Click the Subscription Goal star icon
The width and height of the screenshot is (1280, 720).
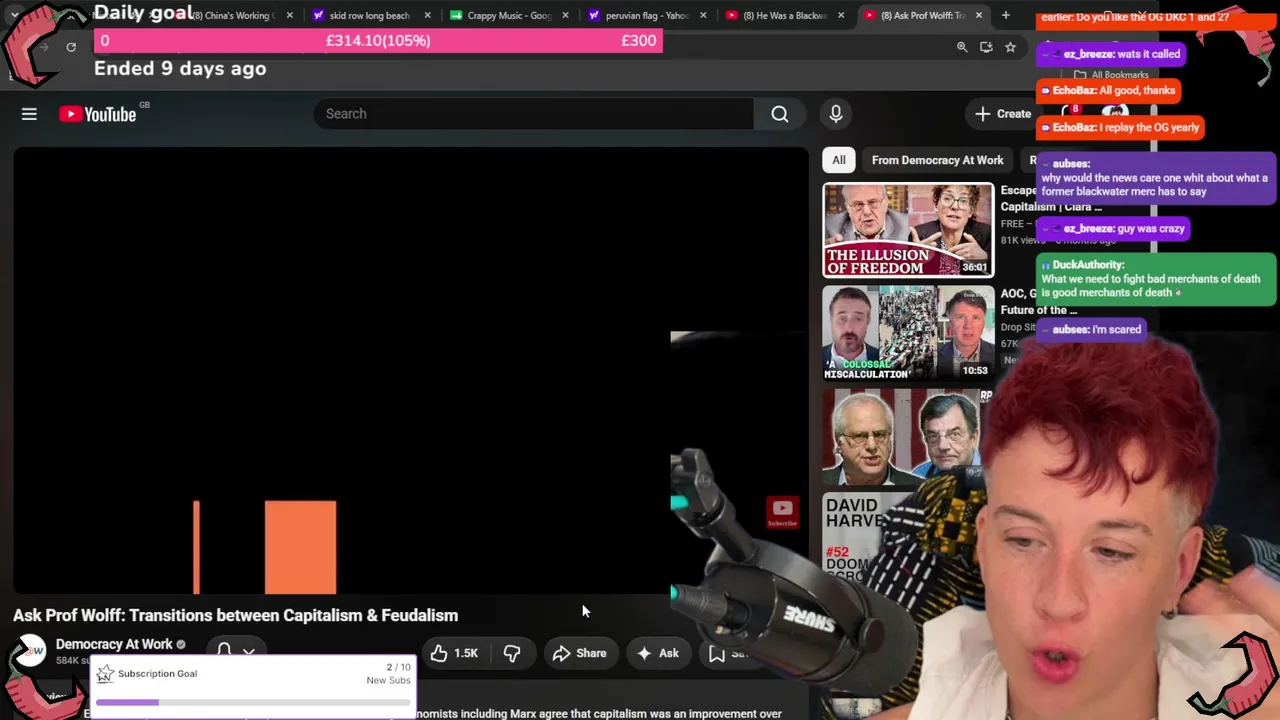click(105, 674)
